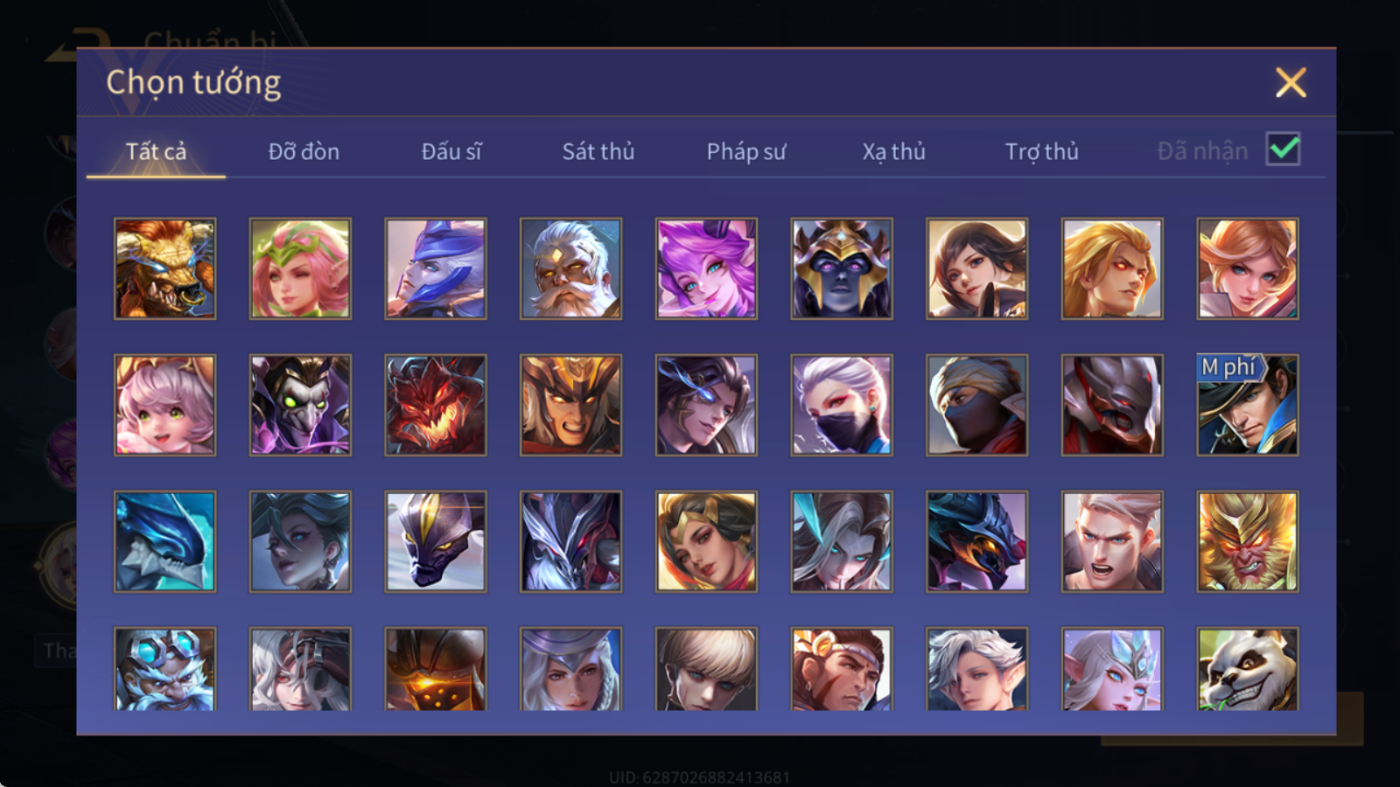
Task: Close the Chọn tướng dialog
Action: click(x=1291, y=82)
